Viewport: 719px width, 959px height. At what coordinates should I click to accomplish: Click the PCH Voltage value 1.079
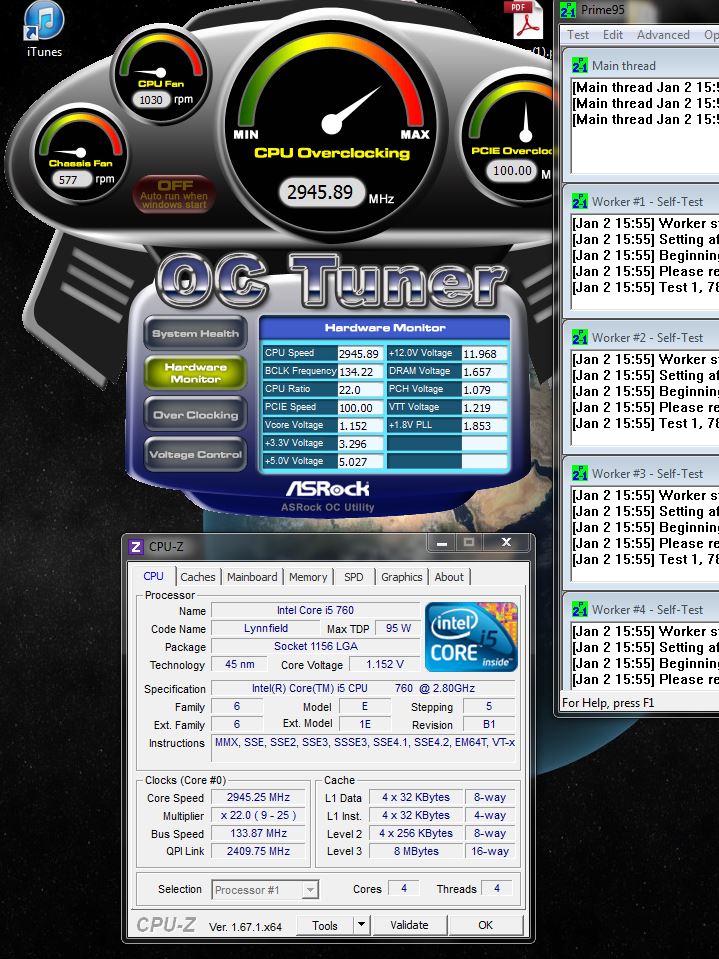click(485, 390)
